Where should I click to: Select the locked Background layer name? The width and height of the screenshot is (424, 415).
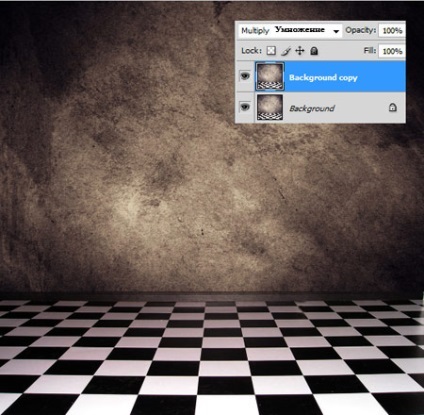click(x=312, y=108)
